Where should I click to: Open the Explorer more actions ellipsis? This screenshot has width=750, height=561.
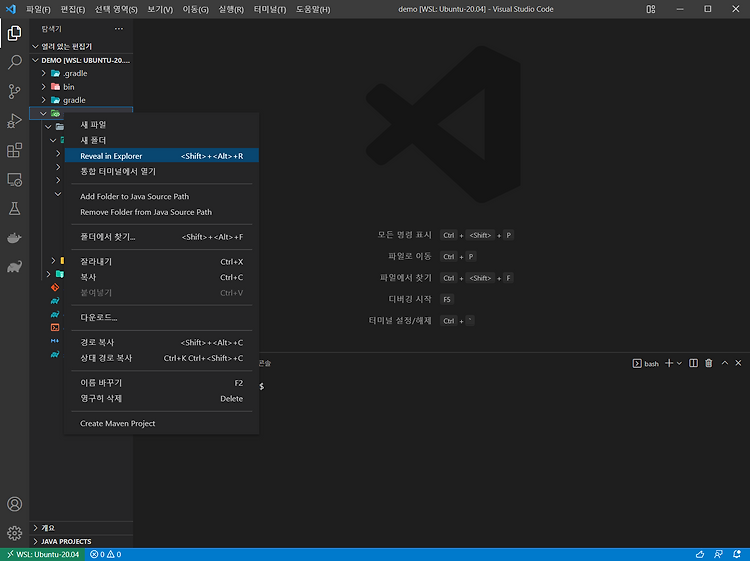[119, 29]
